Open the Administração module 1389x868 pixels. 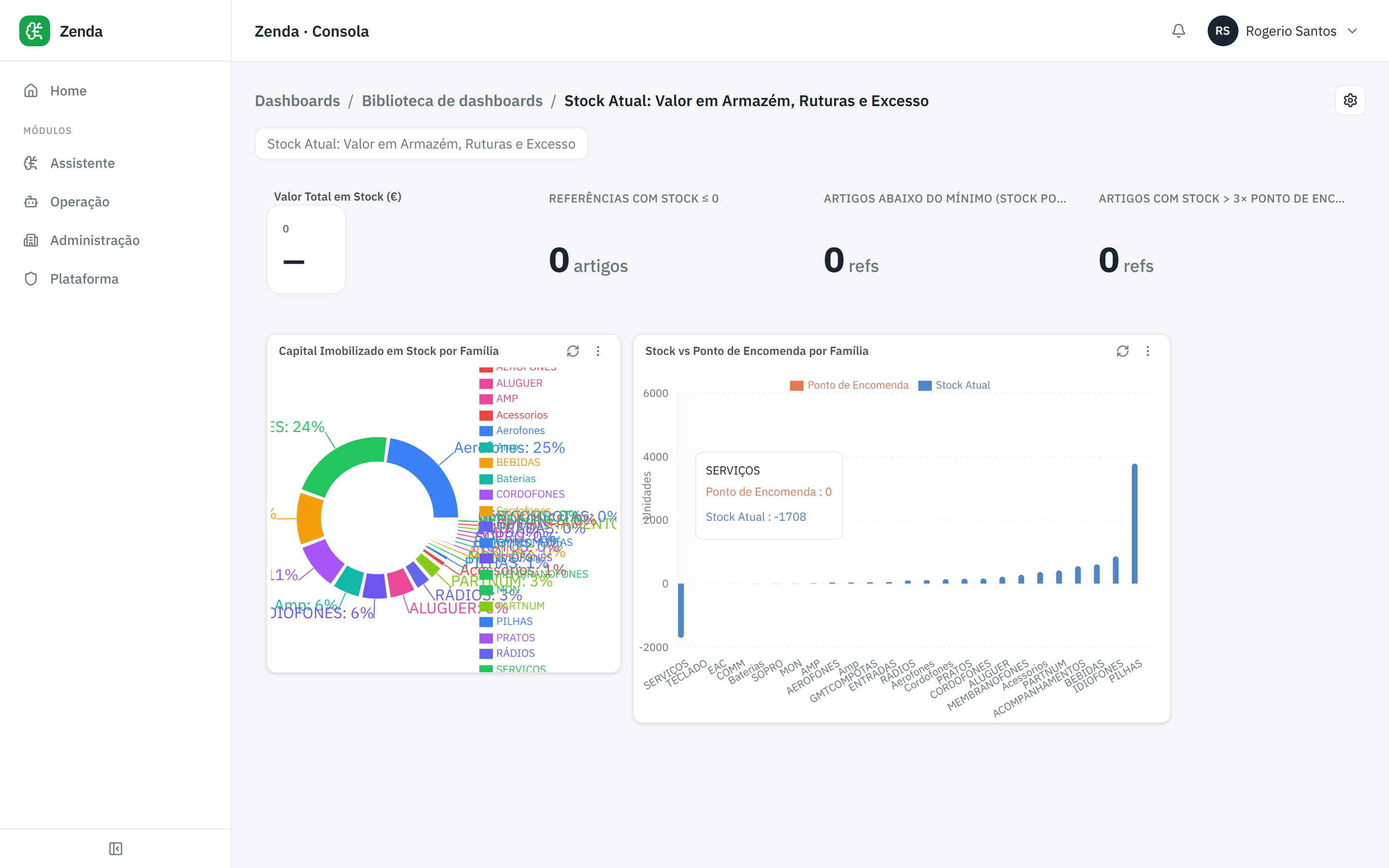[115, 240]
